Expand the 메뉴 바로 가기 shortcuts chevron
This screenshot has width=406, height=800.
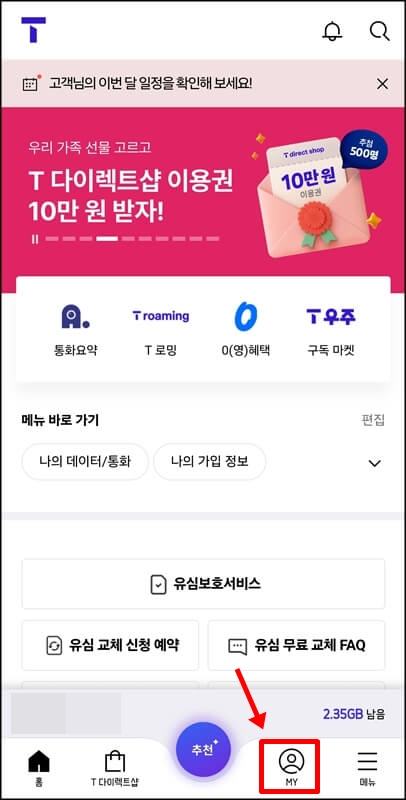click(374, 463)
